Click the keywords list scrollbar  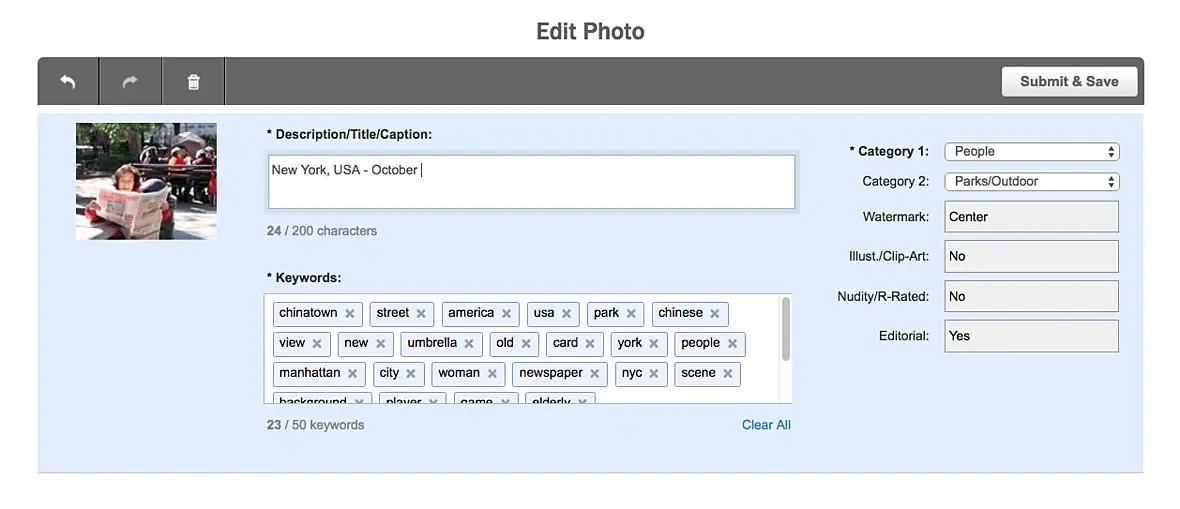click(x=786, y=330)
